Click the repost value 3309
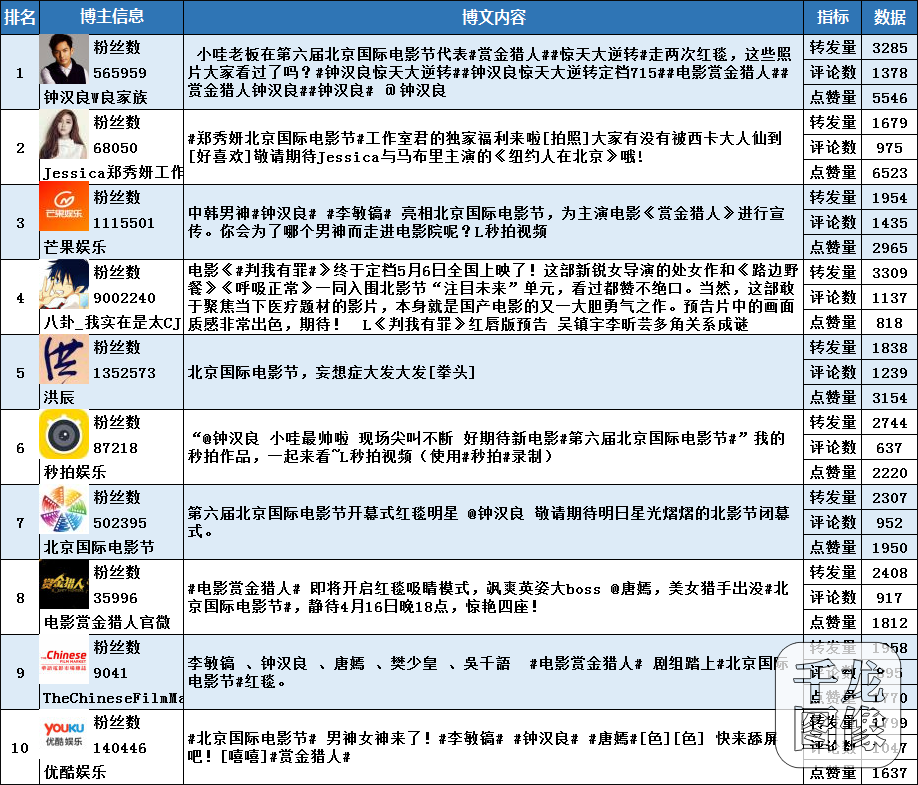Screen dimensions: 918x785 point(889,273)
